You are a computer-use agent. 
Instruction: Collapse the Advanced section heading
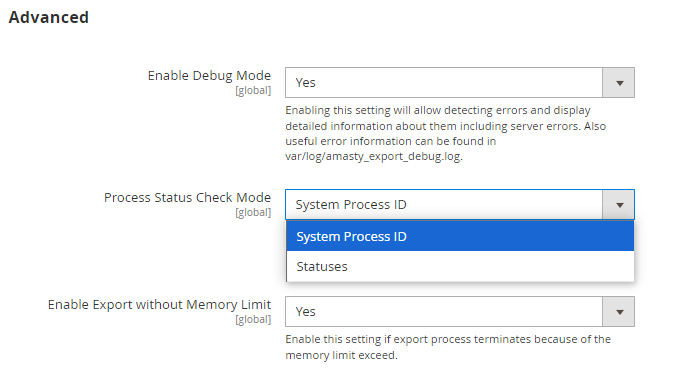click(48, 17)
